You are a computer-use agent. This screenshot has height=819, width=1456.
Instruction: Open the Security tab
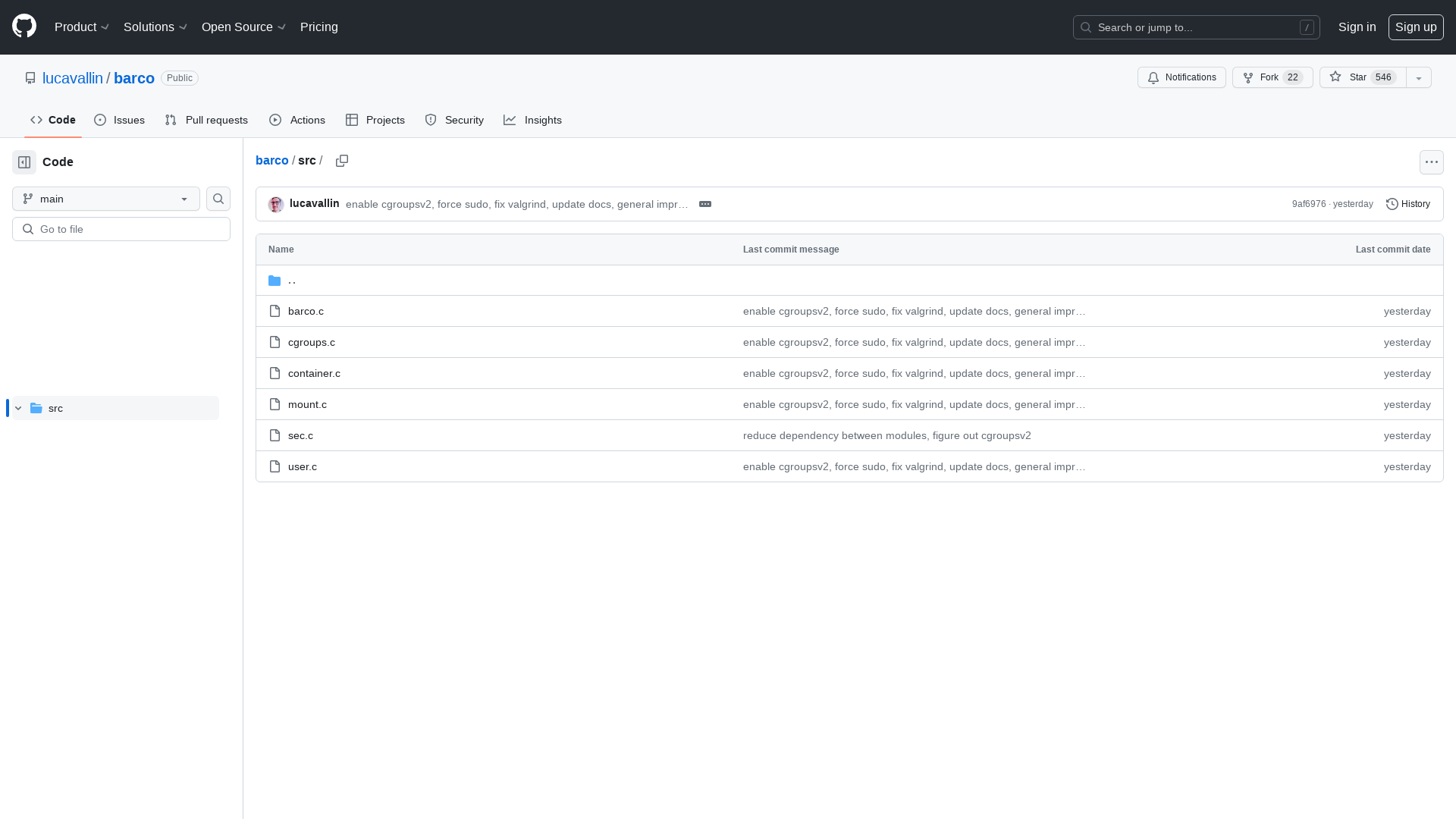(x=454, y=120)
